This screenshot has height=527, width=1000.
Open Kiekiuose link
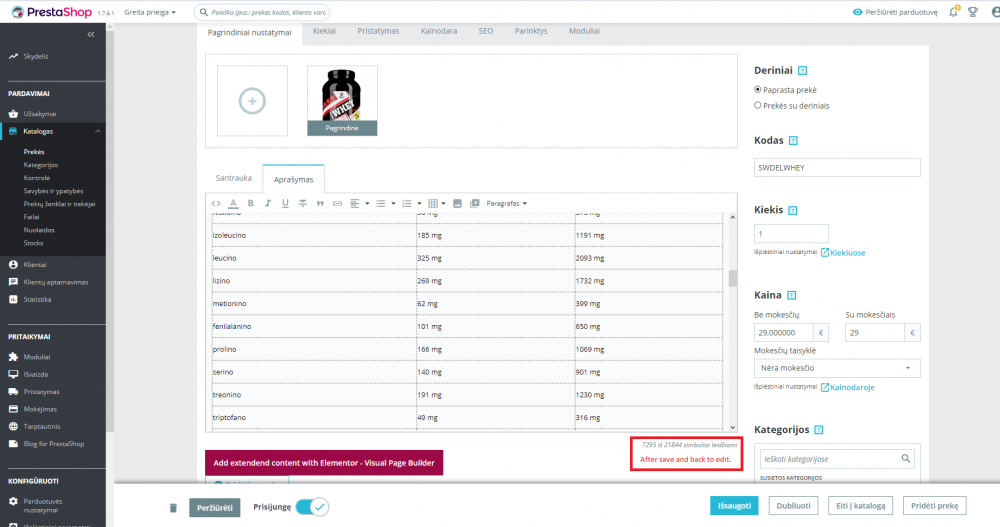842,253
